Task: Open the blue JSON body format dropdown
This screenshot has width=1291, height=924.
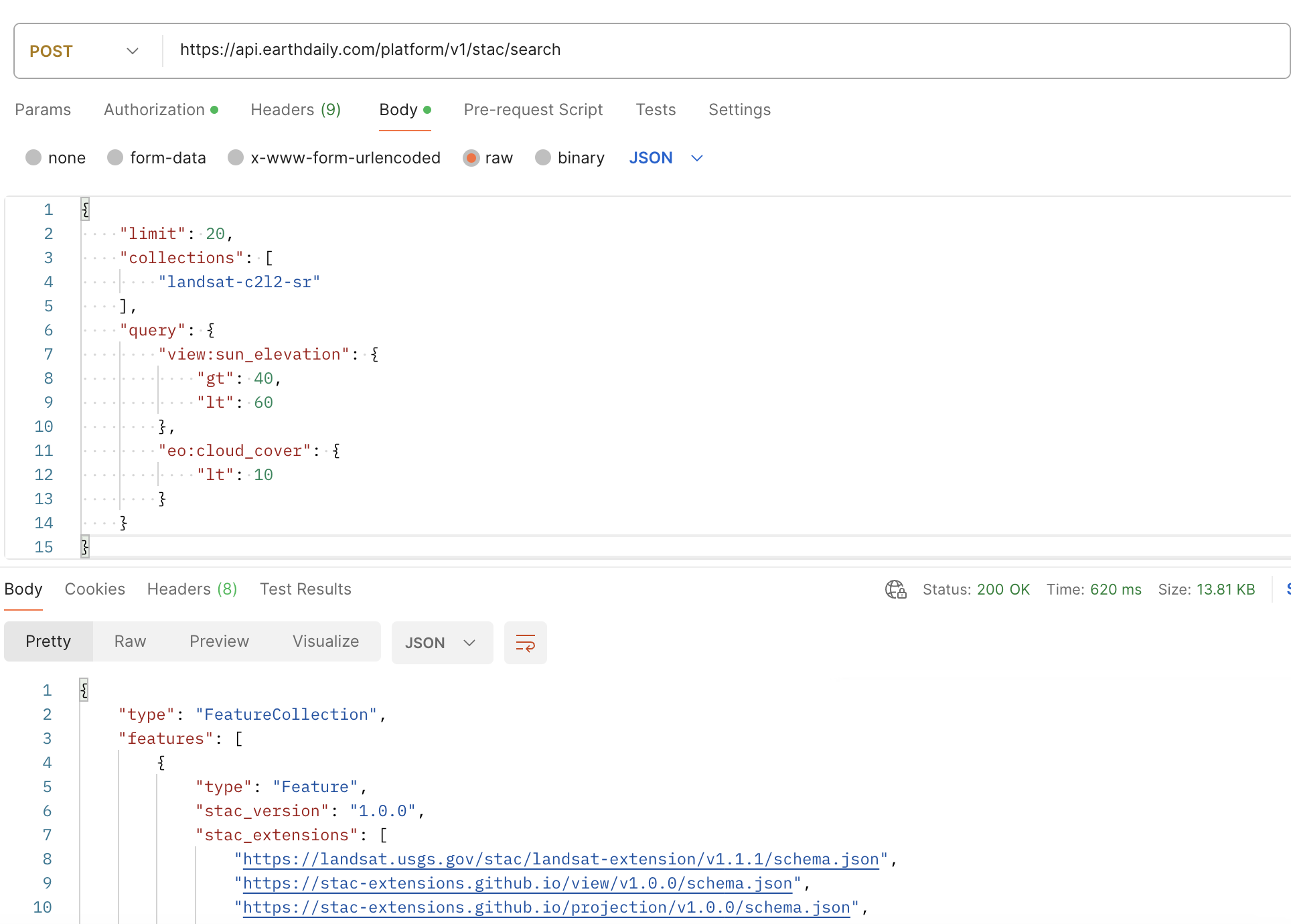Action: [666, 158]
